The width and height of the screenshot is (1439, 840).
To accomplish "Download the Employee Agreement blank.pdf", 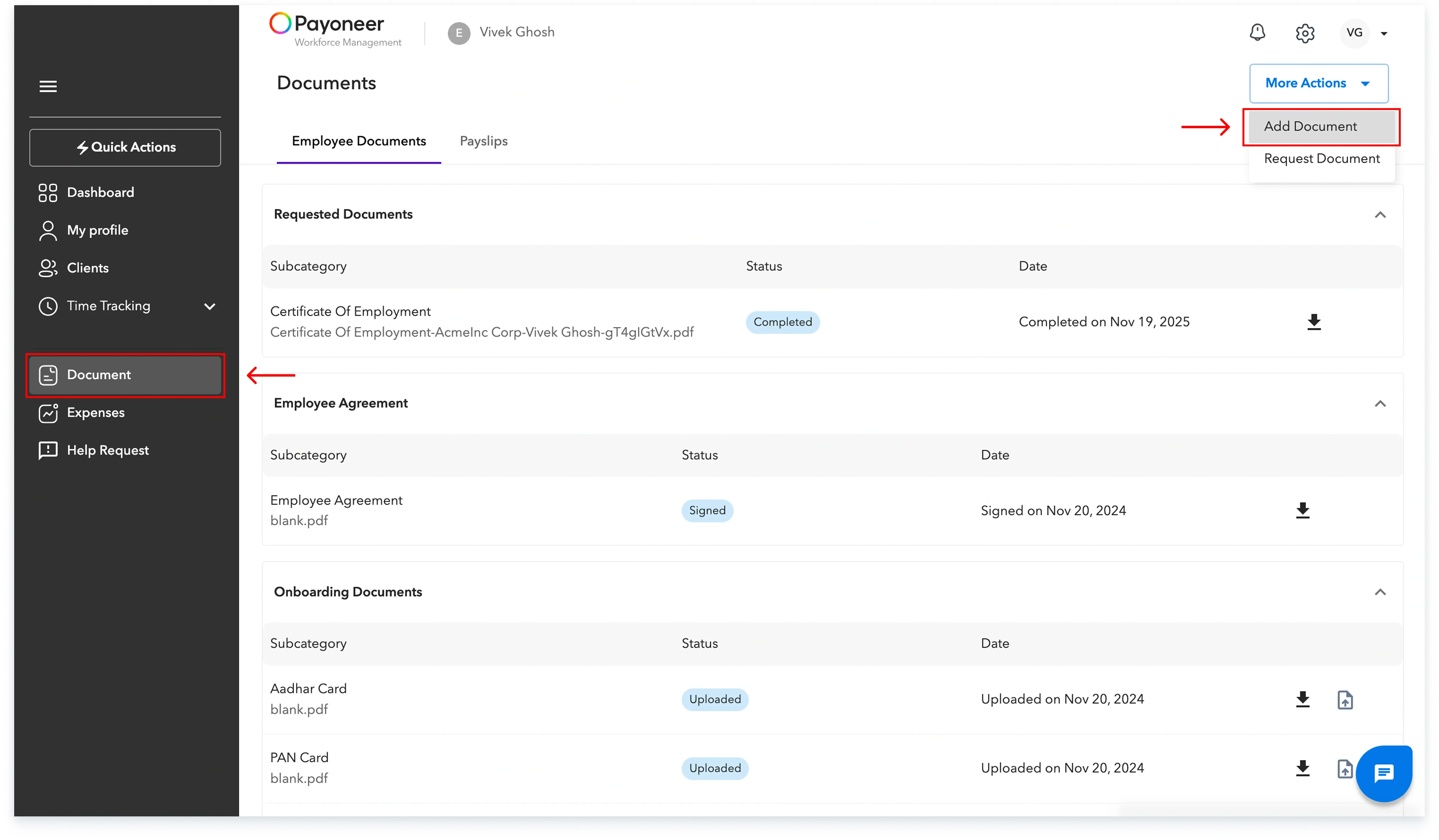I will tap(1302, 510).
